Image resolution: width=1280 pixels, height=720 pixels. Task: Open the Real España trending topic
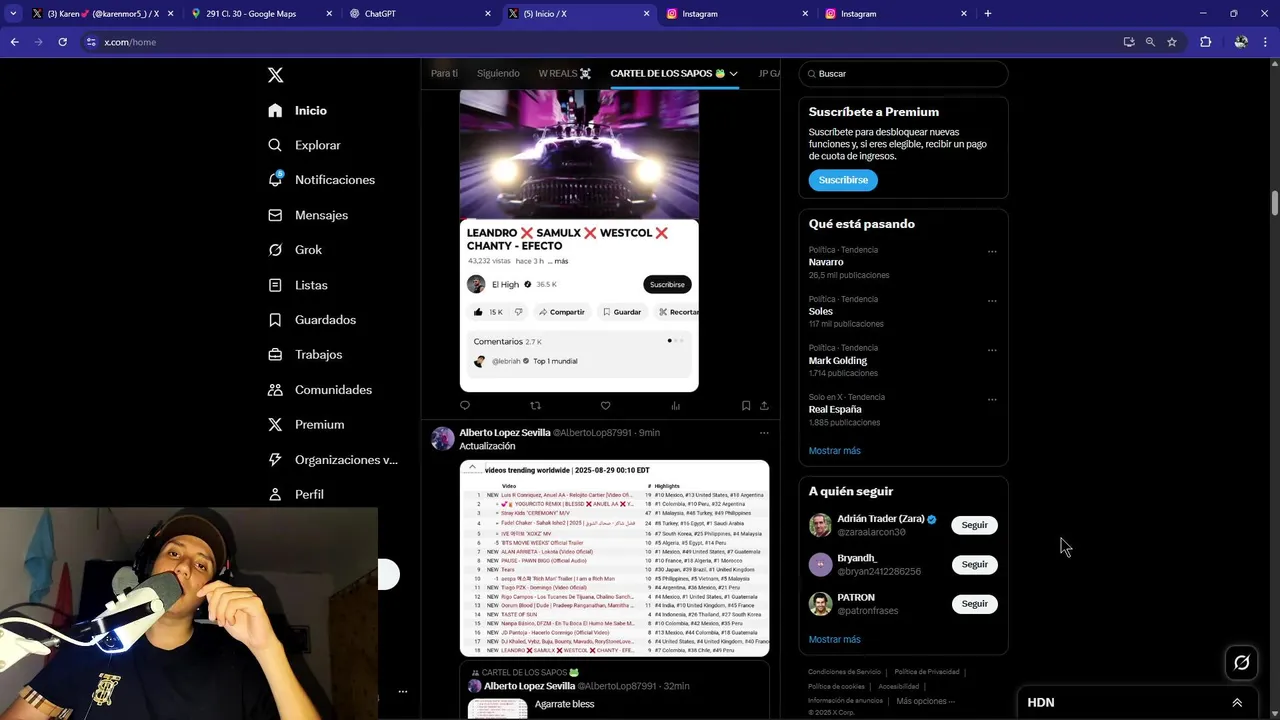click(835, 409)
